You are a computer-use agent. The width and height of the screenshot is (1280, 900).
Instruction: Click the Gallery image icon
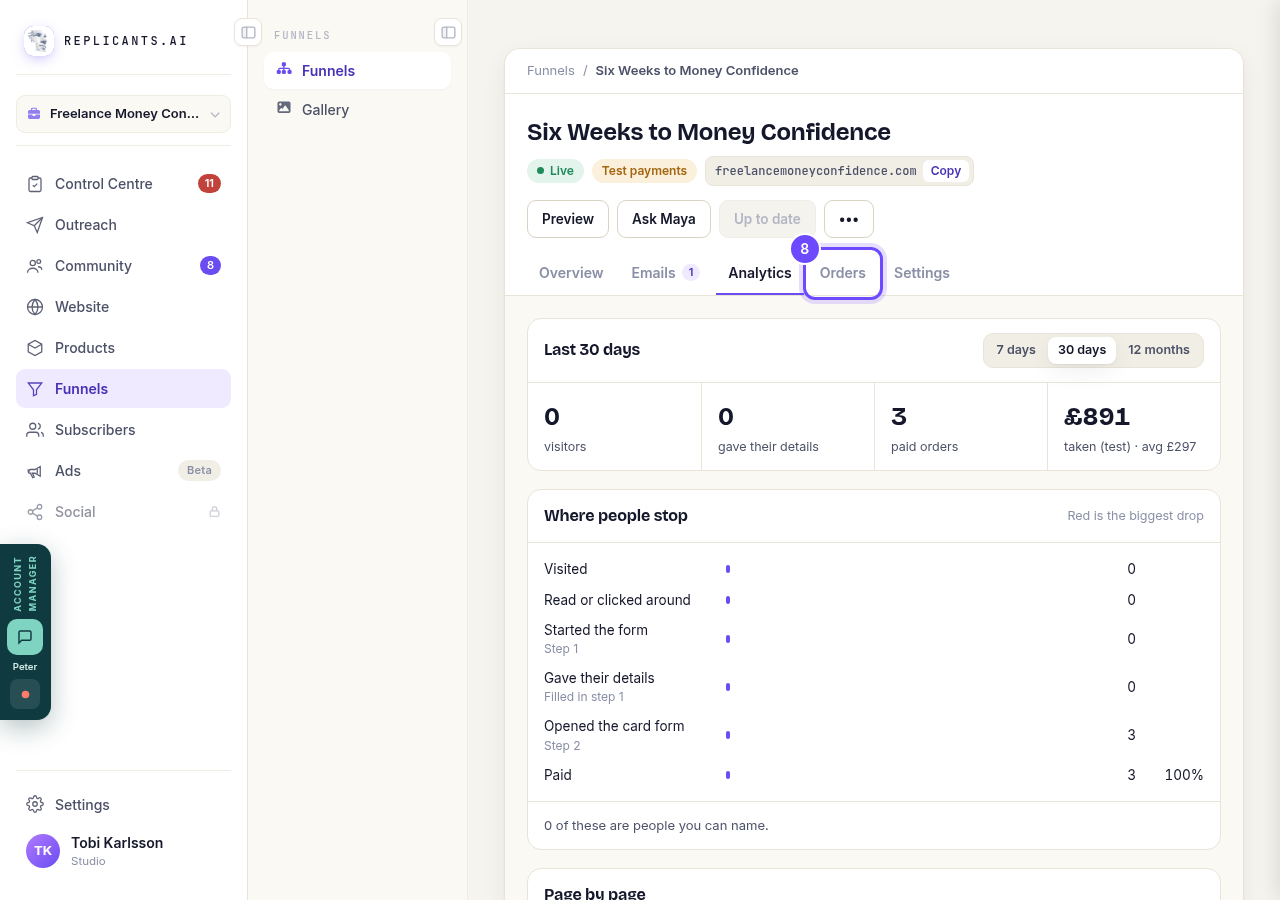[x=284, y=108]
